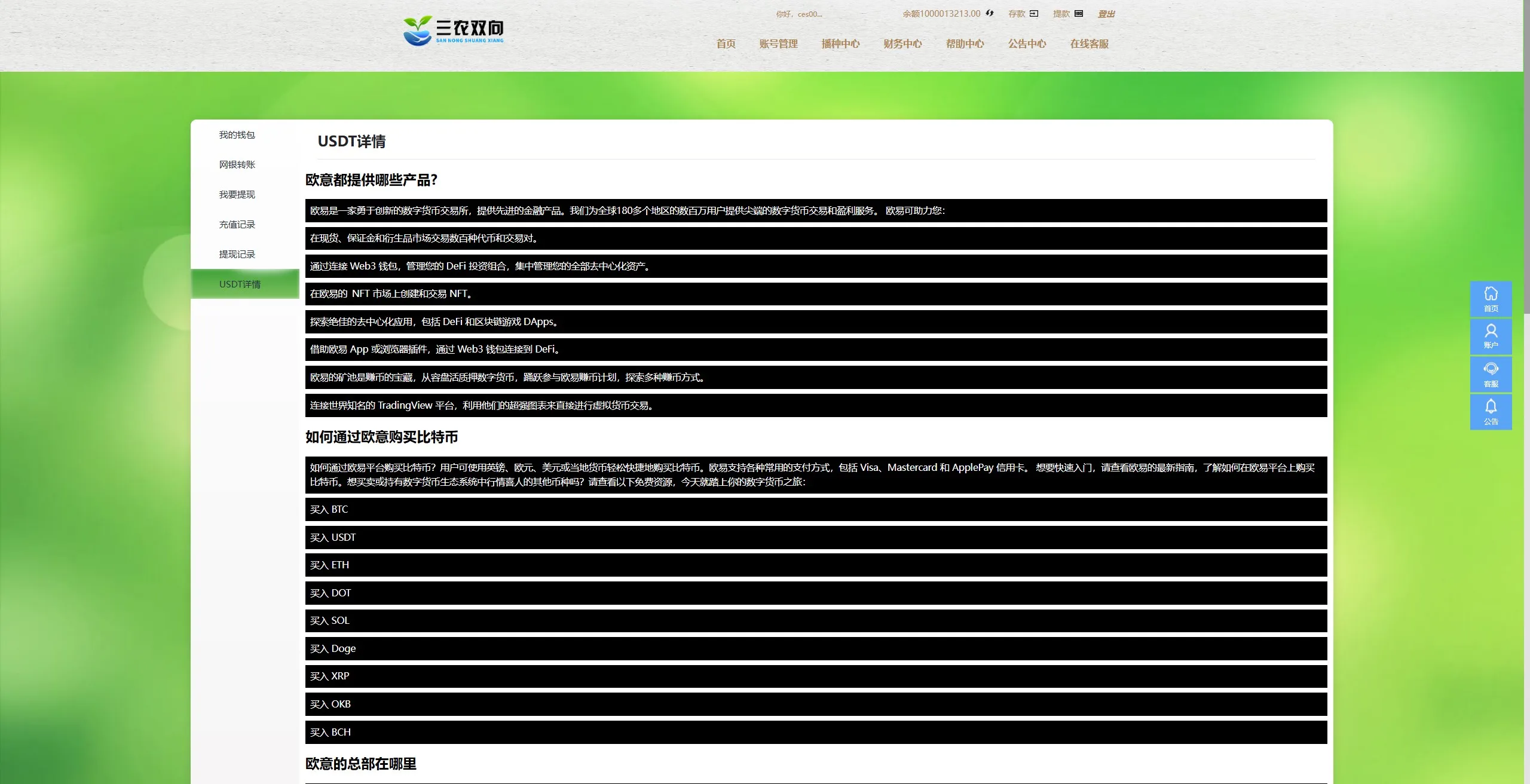
Task: Click the heading 欧意都提供哪些产品?
Action: [371, 180]
